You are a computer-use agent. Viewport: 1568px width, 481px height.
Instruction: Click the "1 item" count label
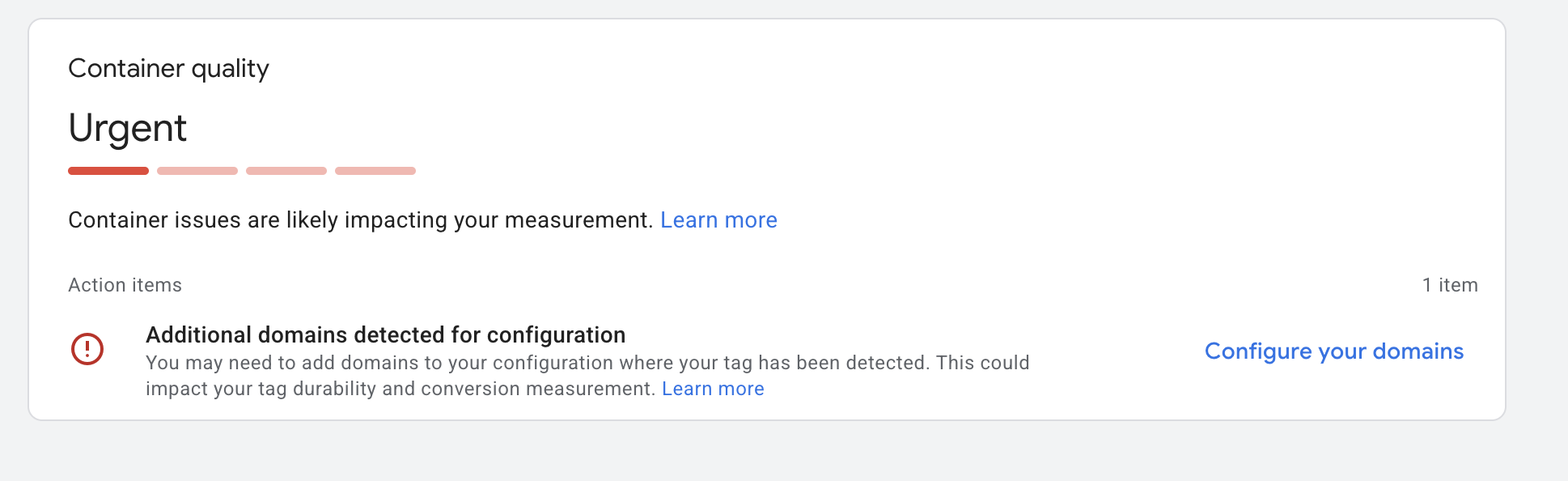[1450, 285]
